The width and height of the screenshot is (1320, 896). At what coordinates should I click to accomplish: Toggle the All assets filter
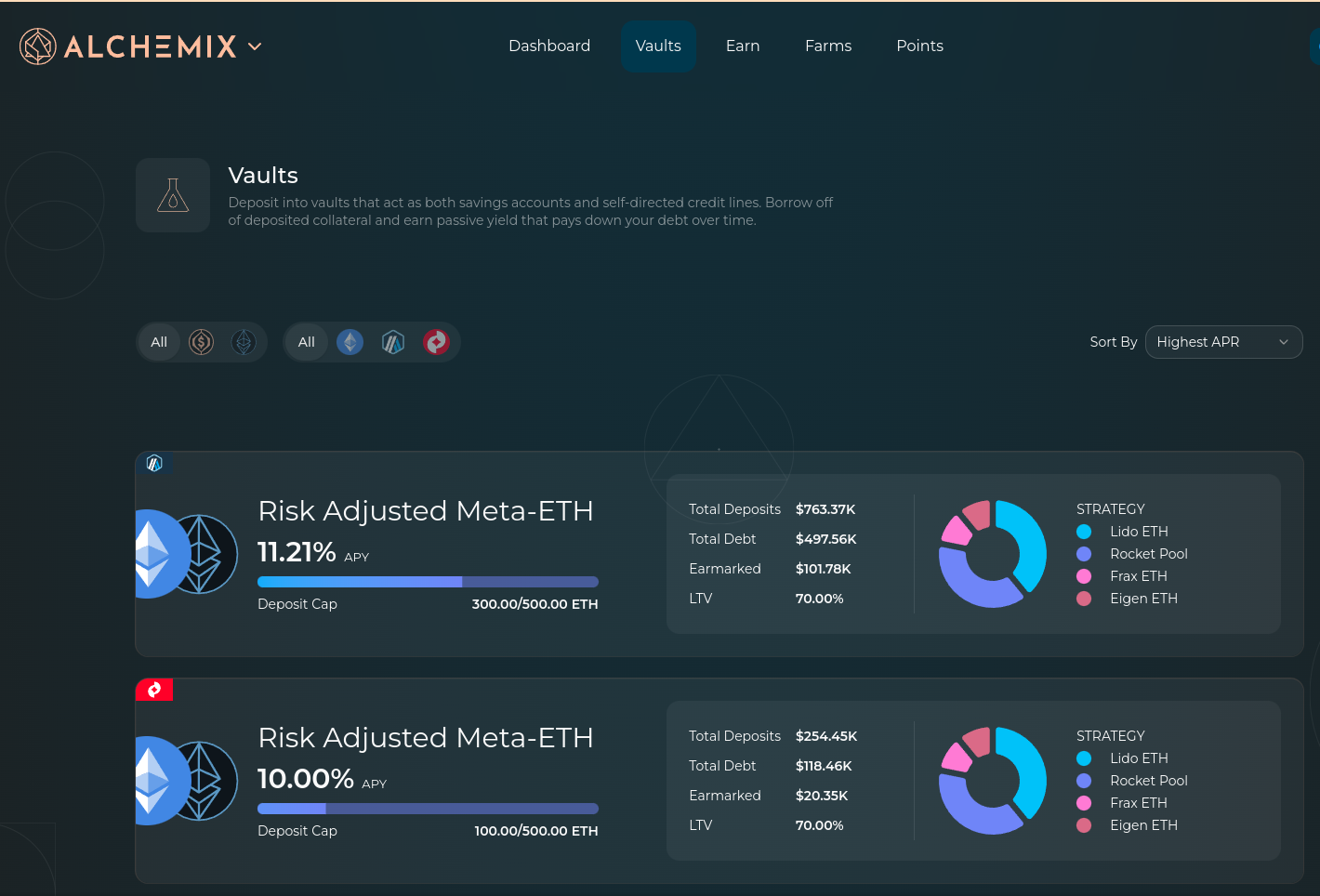(159, 342)
